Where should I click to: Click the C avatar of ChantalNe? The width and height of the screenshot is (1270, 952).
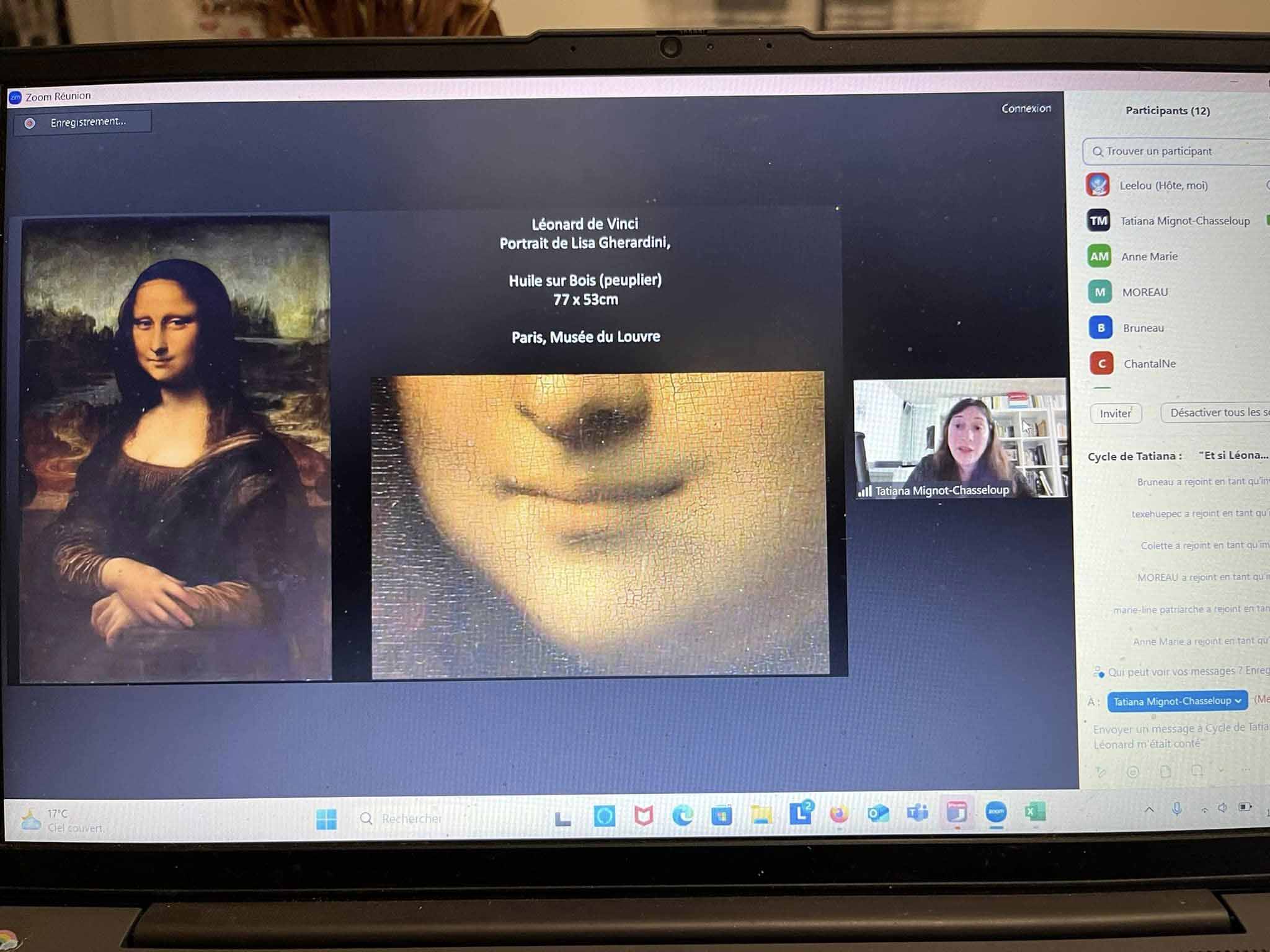click(x=1101, y=364)
